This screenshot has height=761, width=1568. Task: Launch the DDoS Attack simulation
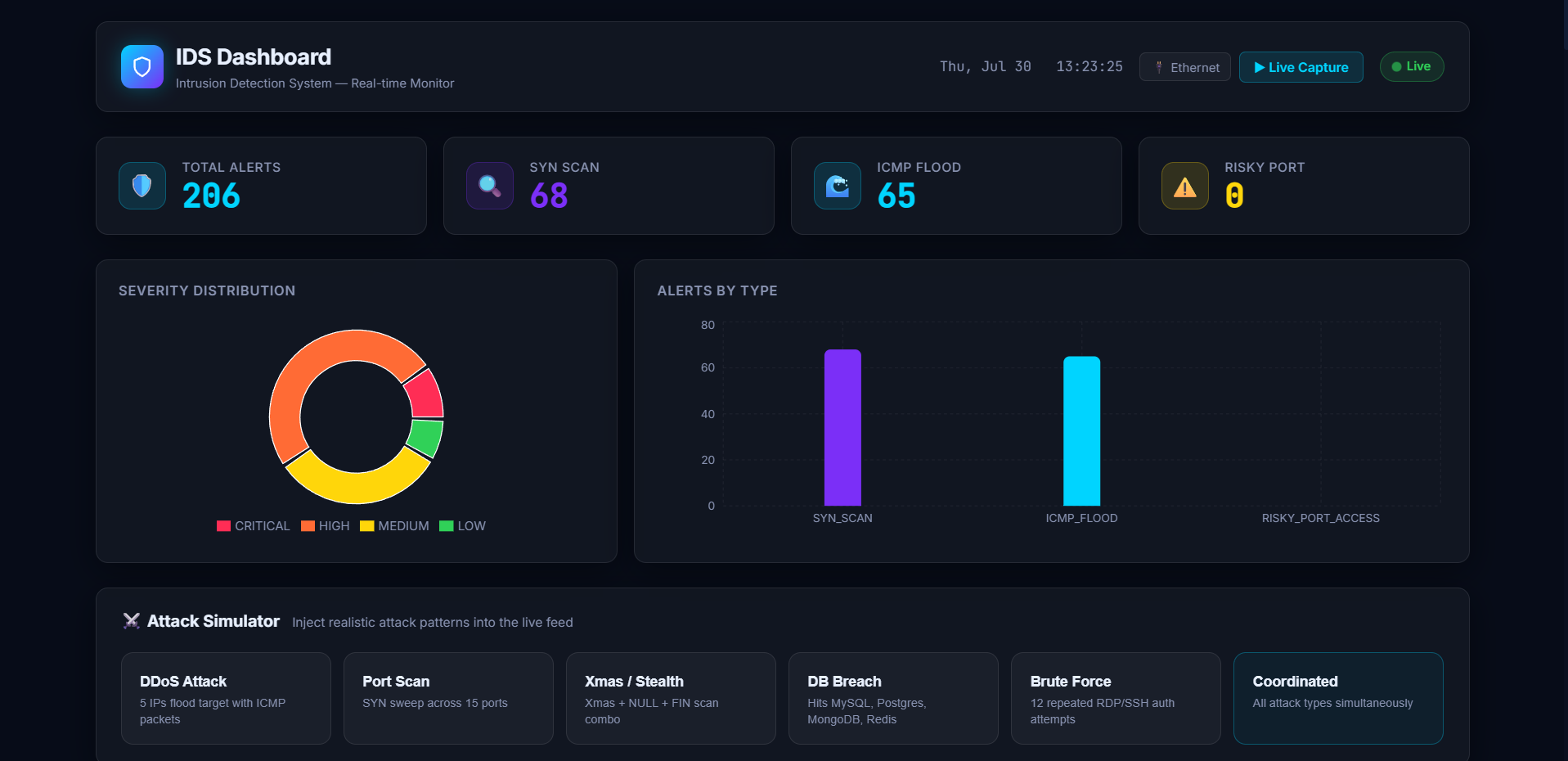click(x=226, y=698)
